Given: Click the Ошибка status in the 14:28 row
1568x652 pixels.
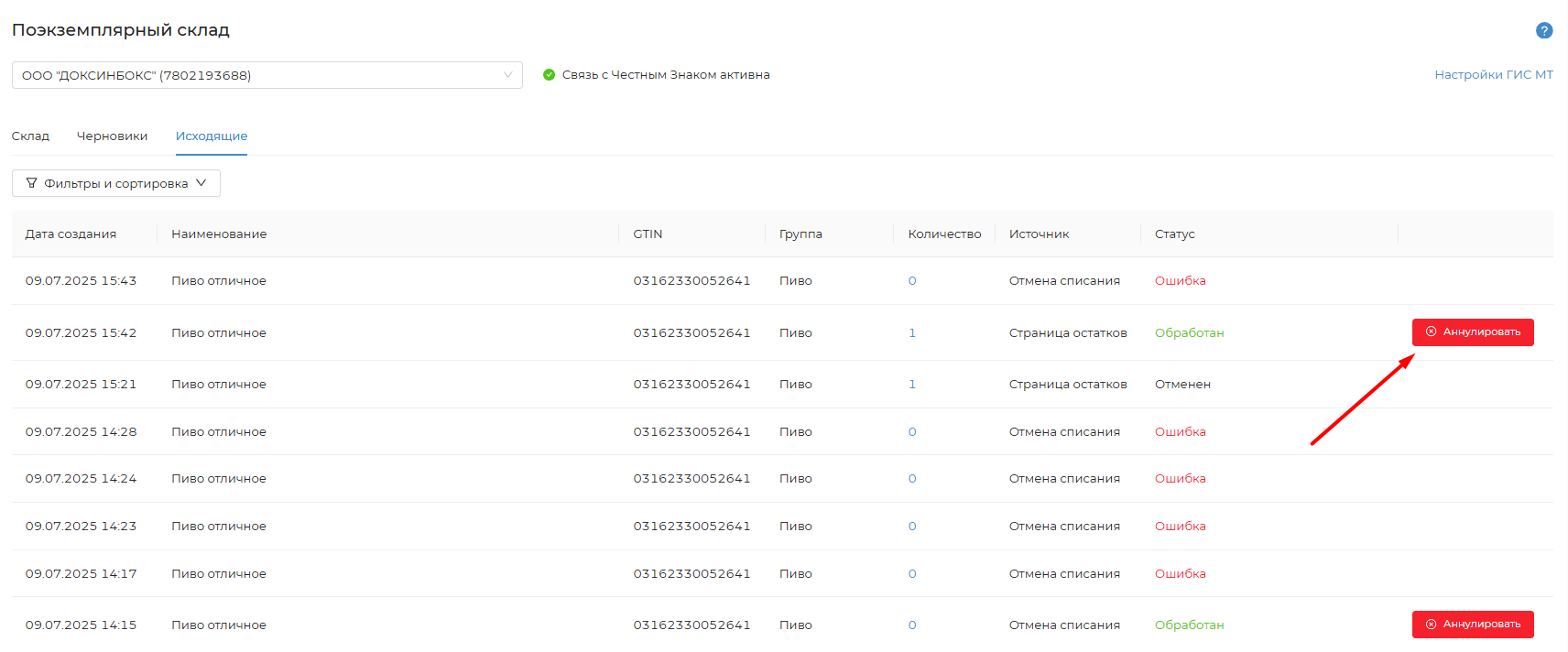Looking at the screenshot, I should [x=1180, y=432].
